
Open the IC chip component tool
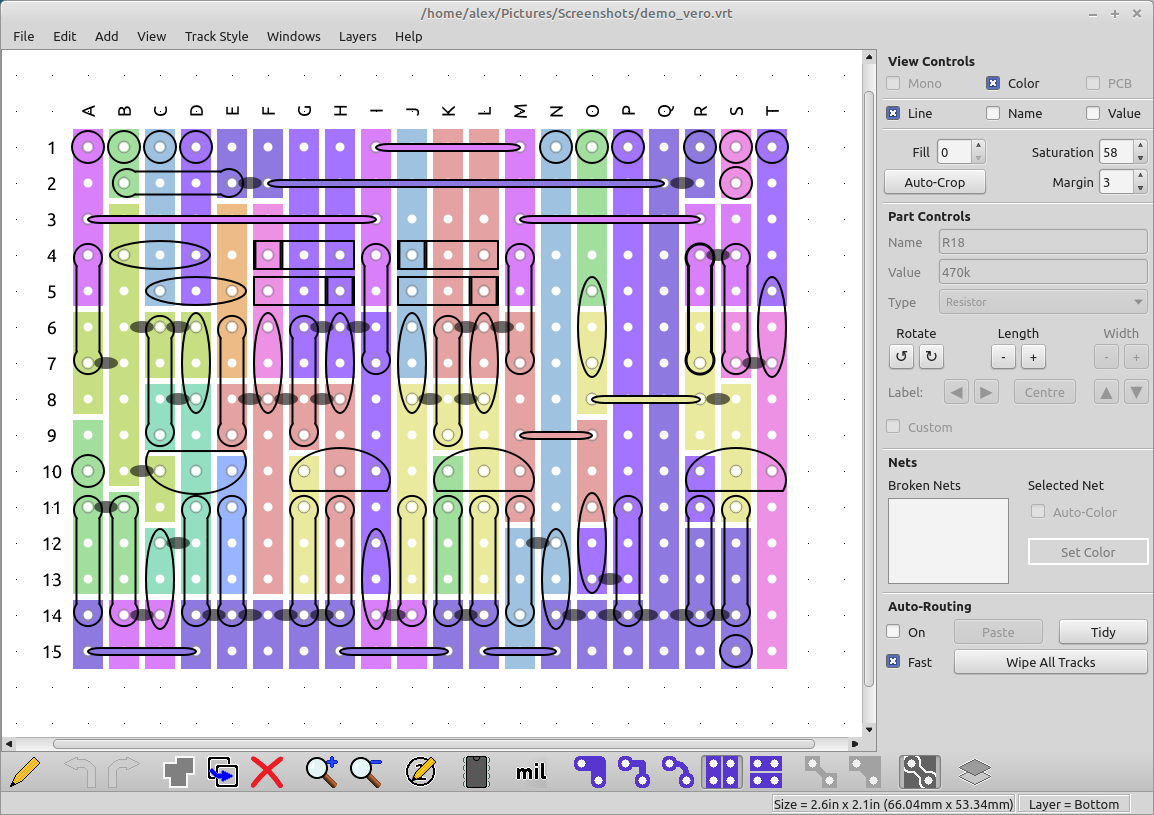(x=477, y=771)
